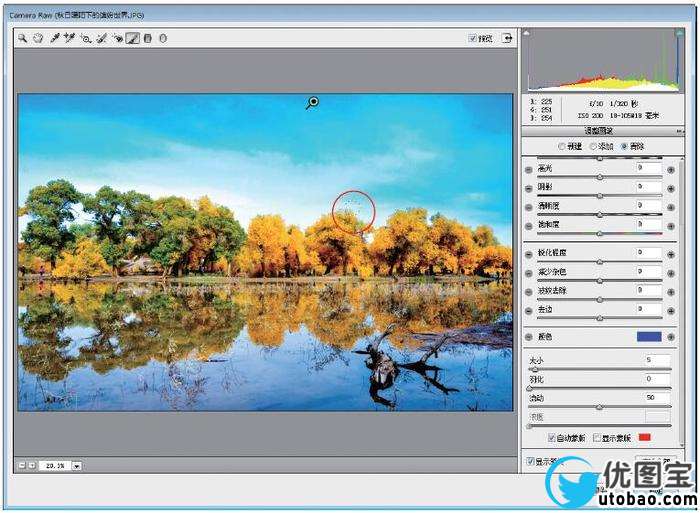Viewport: 700px width, 513px height.
Task: Click plus icon beside 清晰度 slider
Action: pyautogui.click(x=671, y=207)
